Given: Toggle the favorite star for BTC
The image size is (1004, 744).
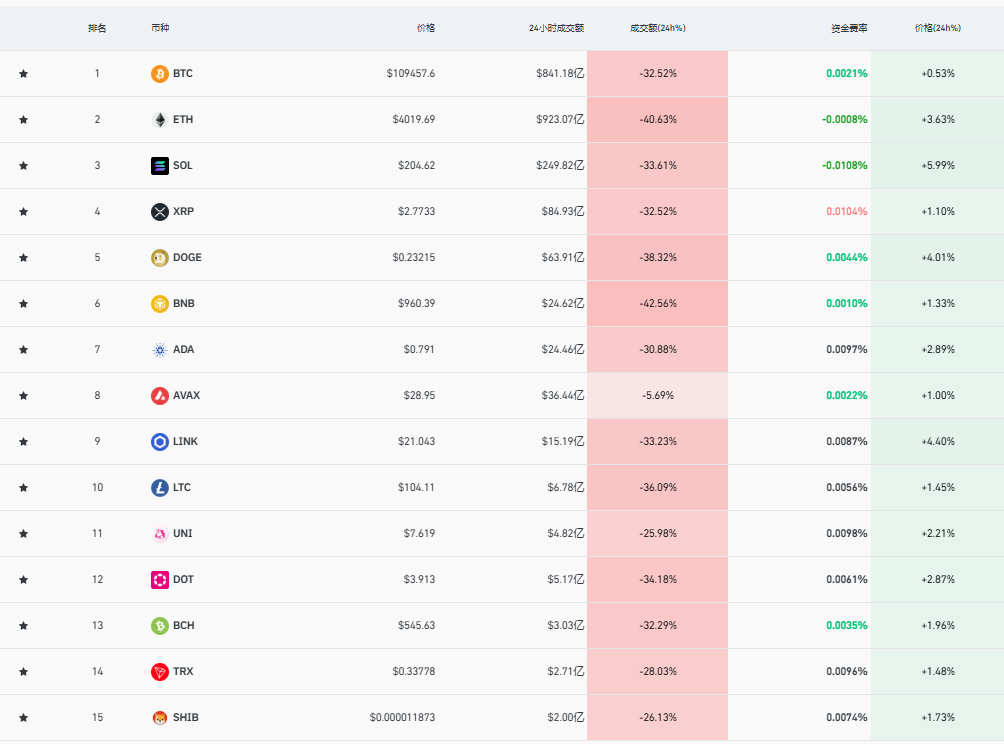Looking at the screenshot, I should tap(23, 74).
